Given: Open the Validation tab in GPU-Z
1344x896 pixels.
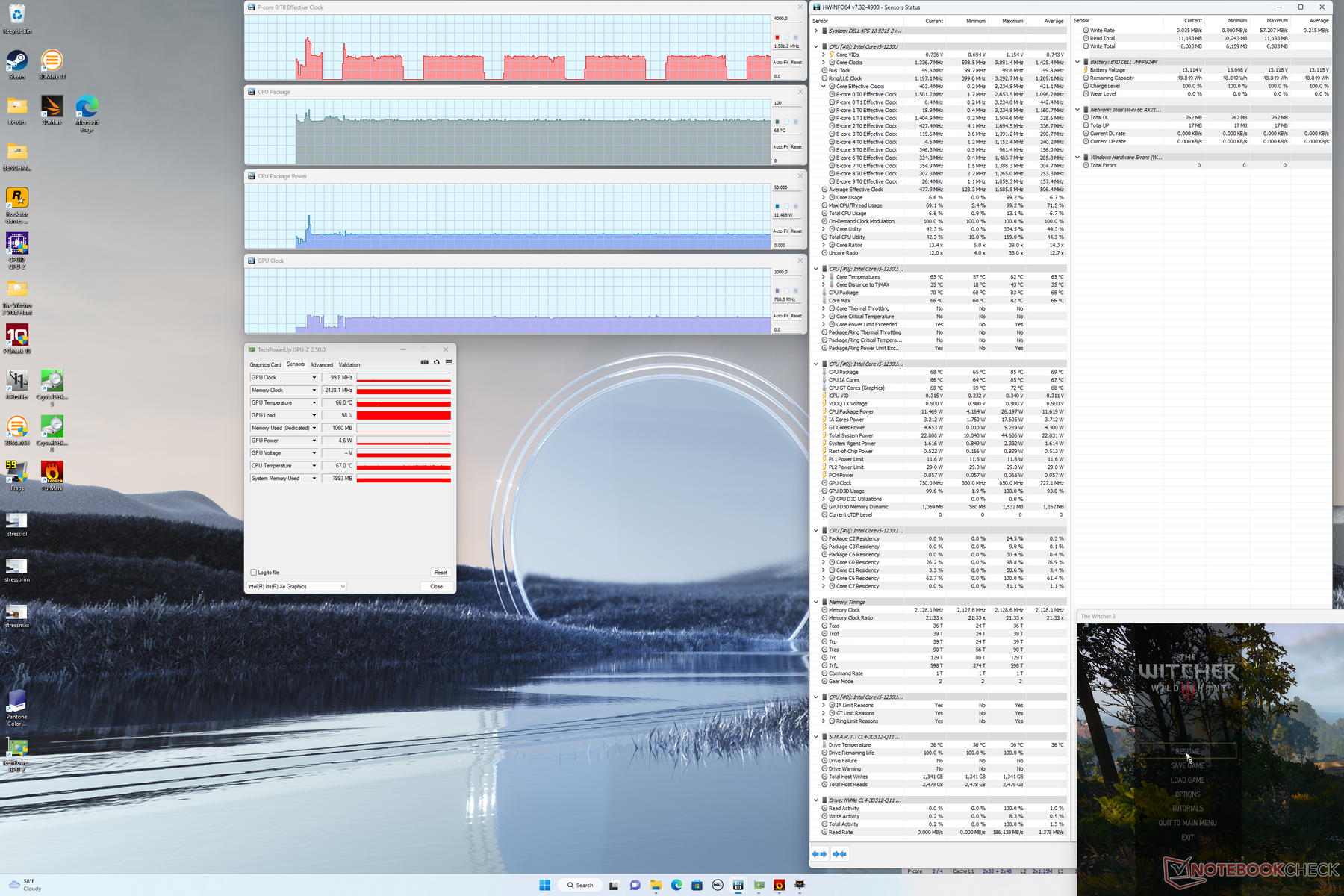Looking at the screenshot, I should 349,365.
